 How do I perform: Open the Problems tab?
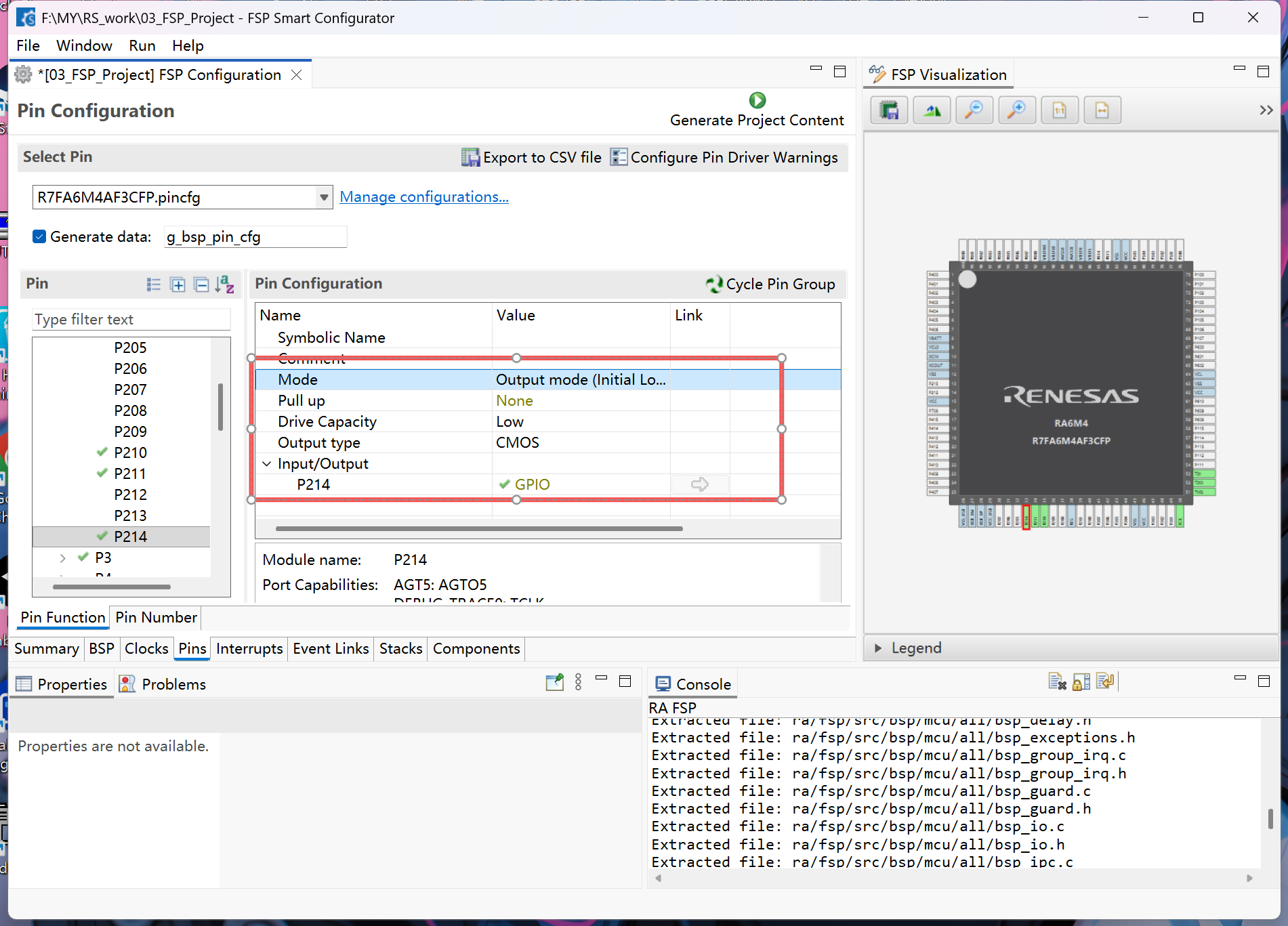(163, 684)
